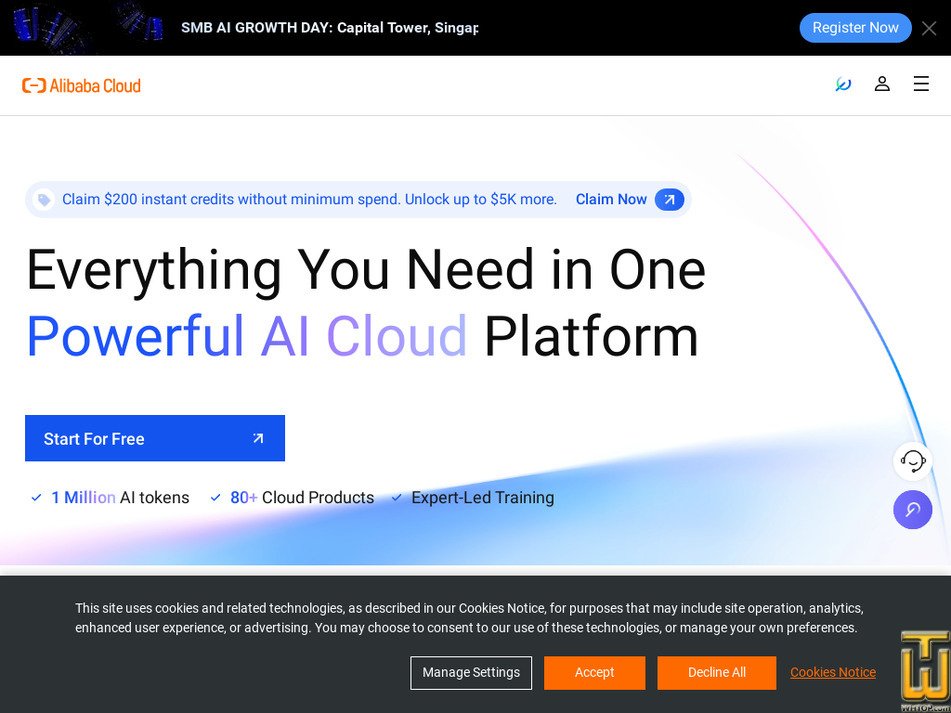The height and width of the screenshot is (713, 951).
Task: Open the purple chat assistant icon
Action: tap(912, 510)
